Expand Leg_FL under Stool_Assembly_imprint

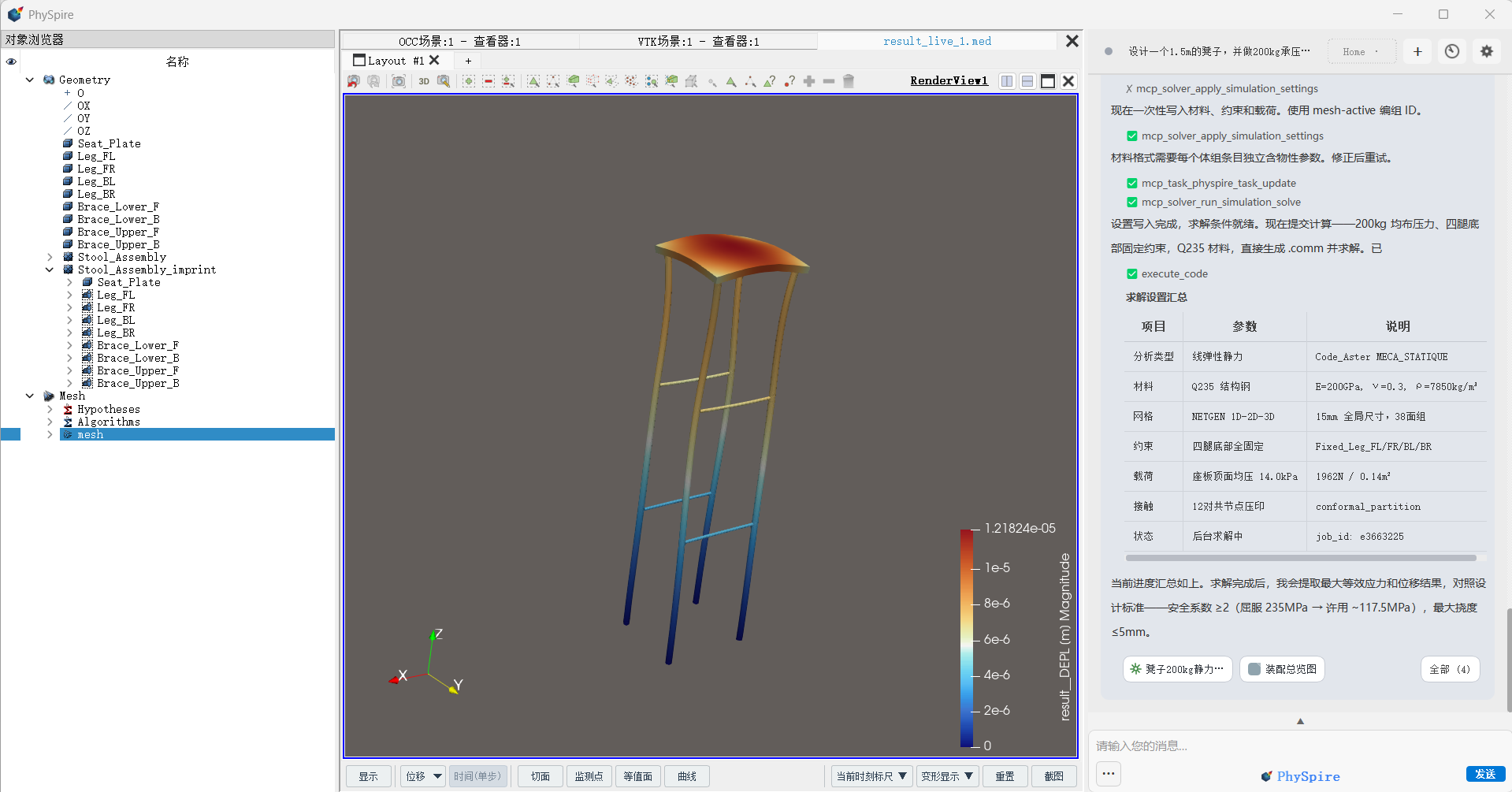point(69,295)
